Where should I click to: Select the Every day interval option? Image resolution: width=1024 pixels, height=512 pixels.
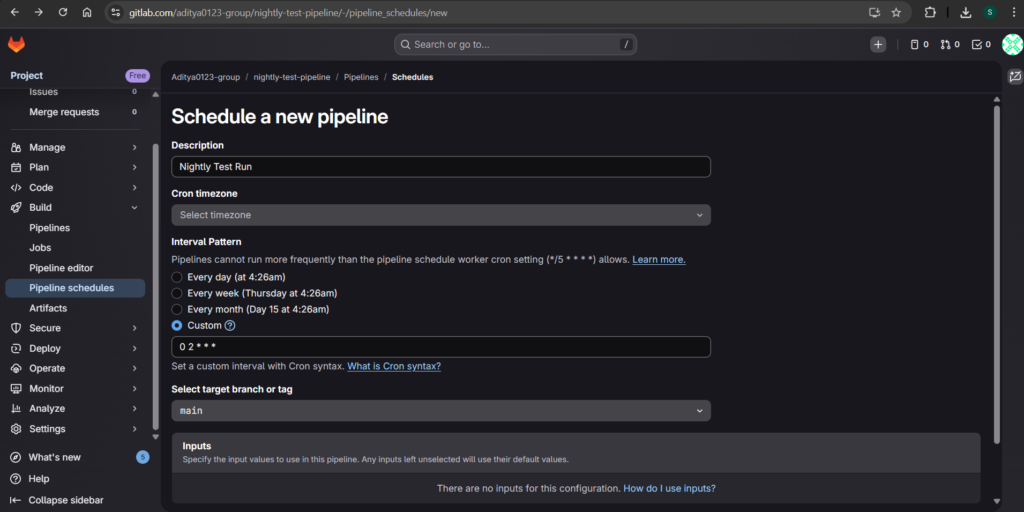[x=177, y=277]
